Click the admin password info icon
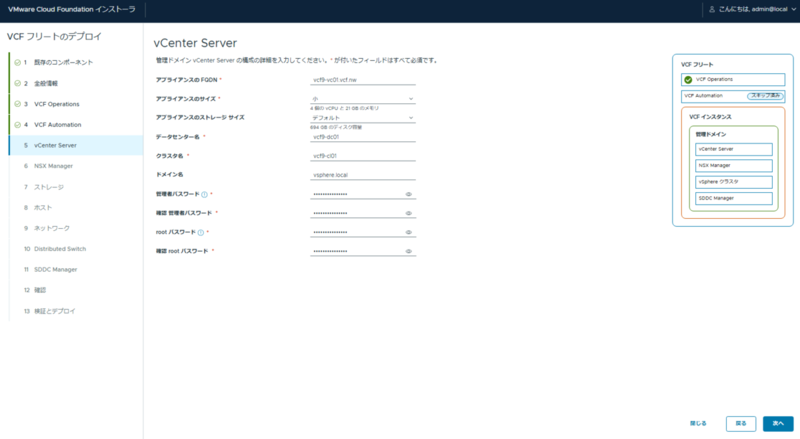This screenshot has height=439, width=800. coord(204,194)
